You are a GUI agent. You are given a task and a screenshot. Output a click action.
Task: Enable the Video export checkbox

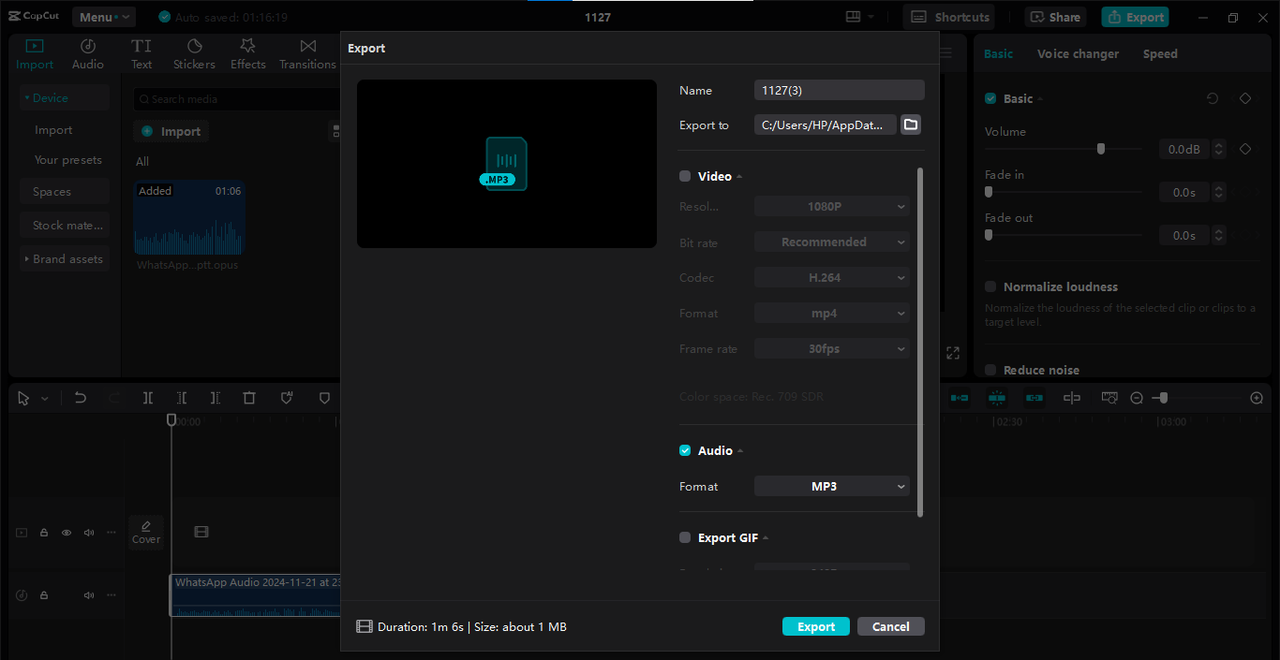[x=685, y=176]
